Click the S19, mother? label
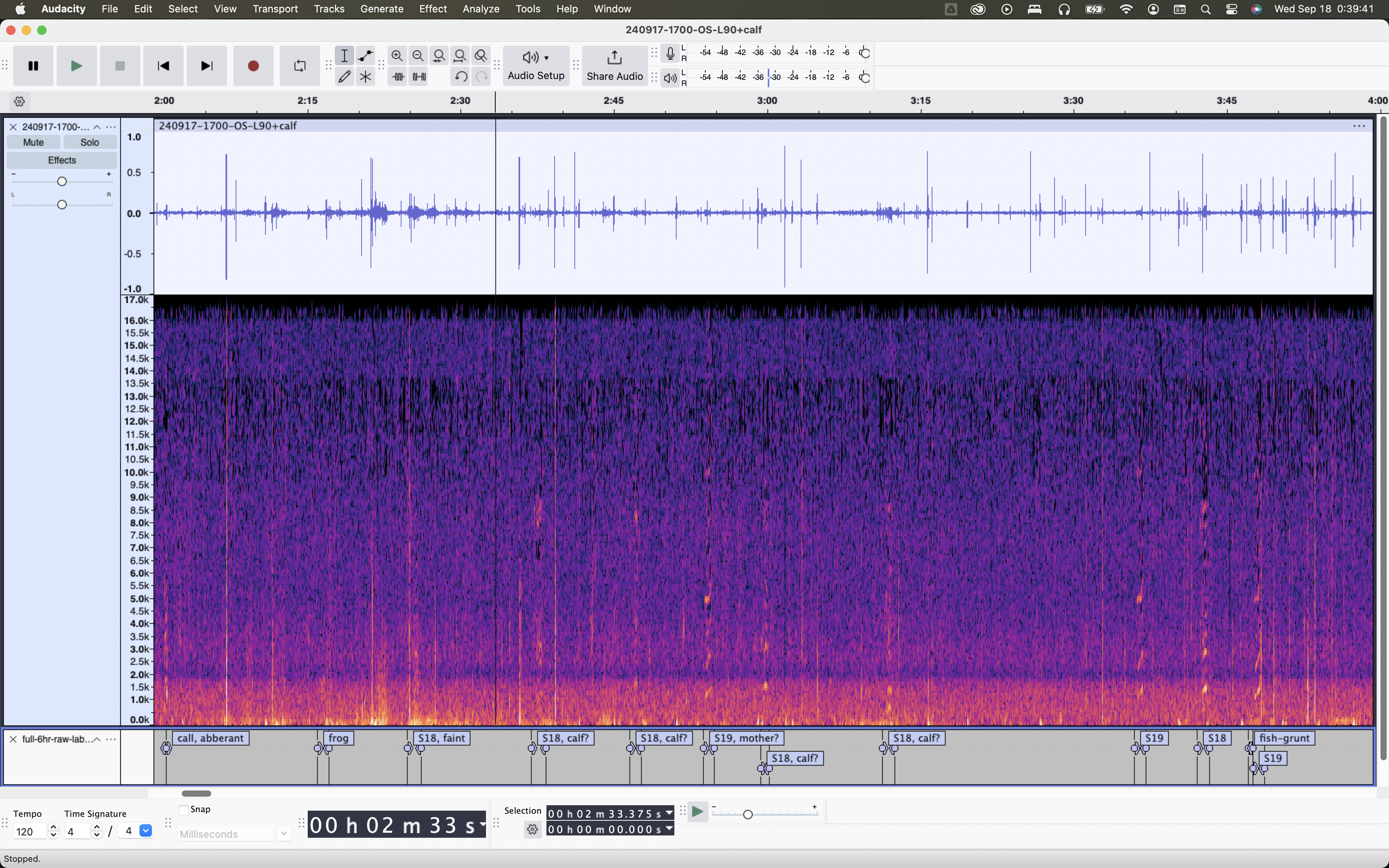The width and height of the screenshot is (1389, 868). click(x=746, y=738)
